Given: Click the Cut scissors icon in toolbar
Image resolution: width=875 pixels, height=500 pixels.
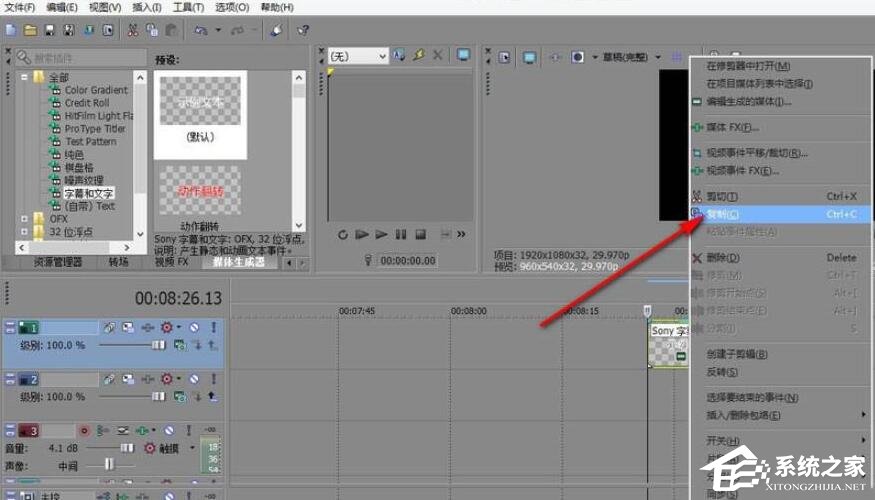Looking at the screenshot, I should click(x=133, y=30).
